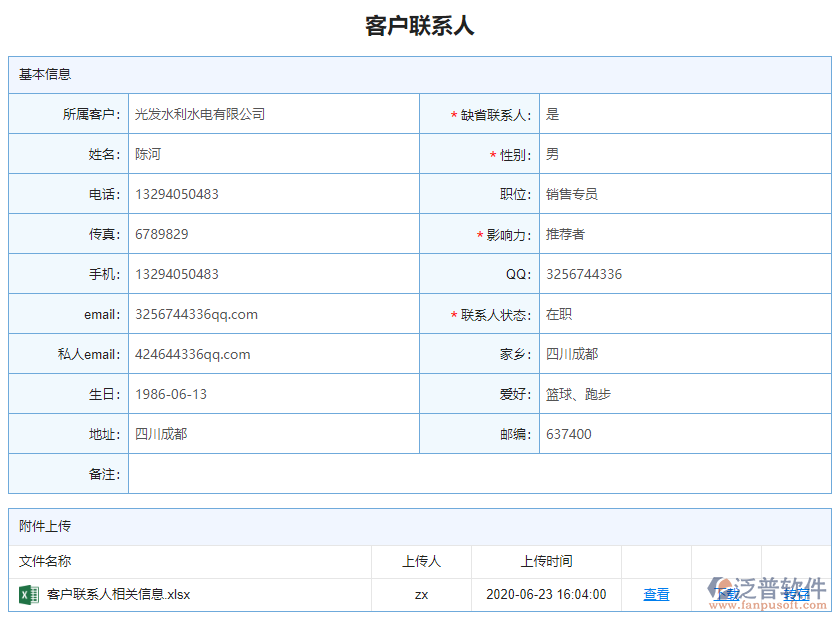
Task: Open the 查看 link to view attachment
Action: point(656,593)
